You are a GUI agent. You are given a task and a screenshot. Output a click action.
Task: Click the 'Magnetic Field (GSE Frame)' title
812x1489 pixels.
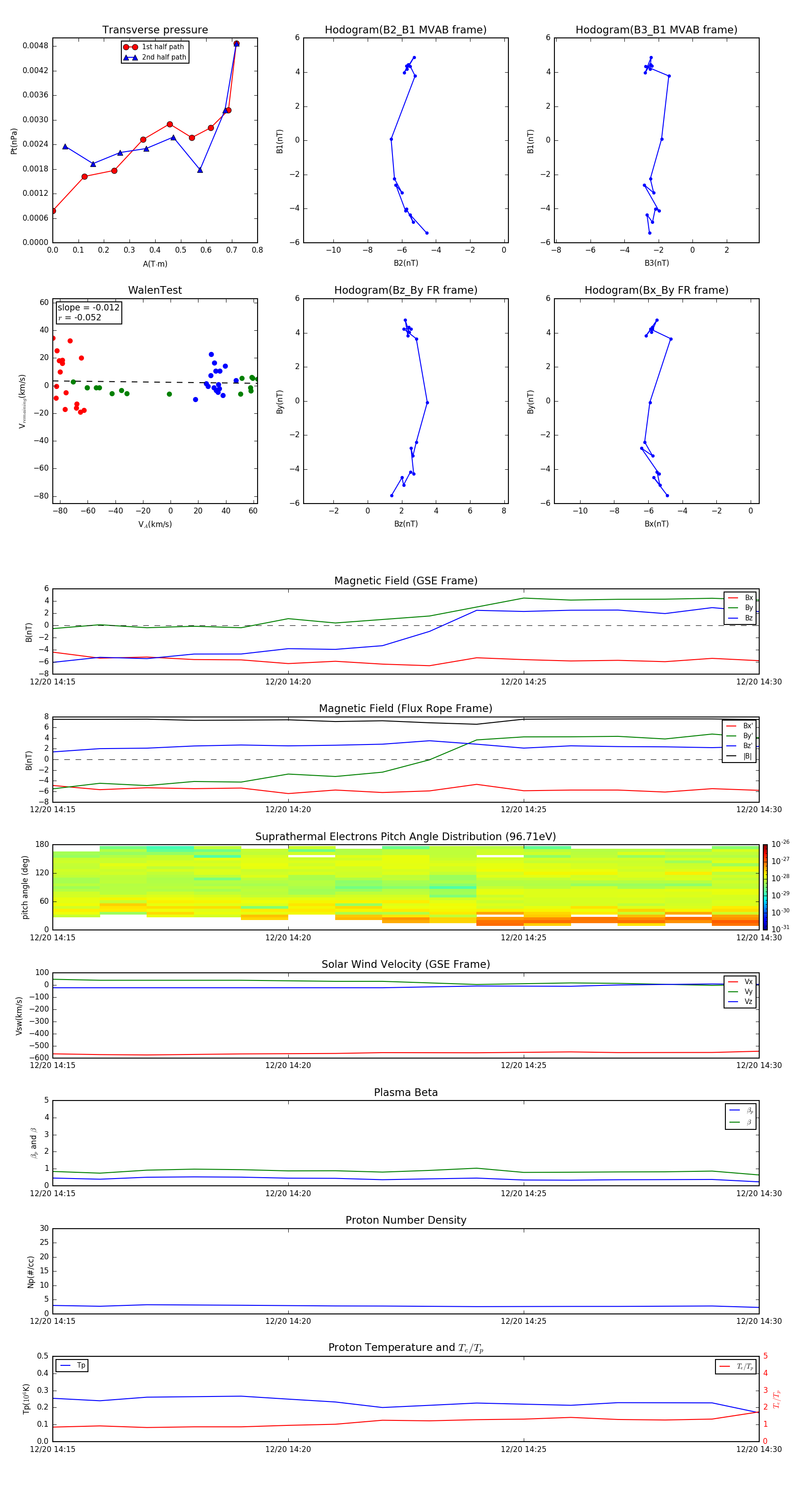[406, 581]
